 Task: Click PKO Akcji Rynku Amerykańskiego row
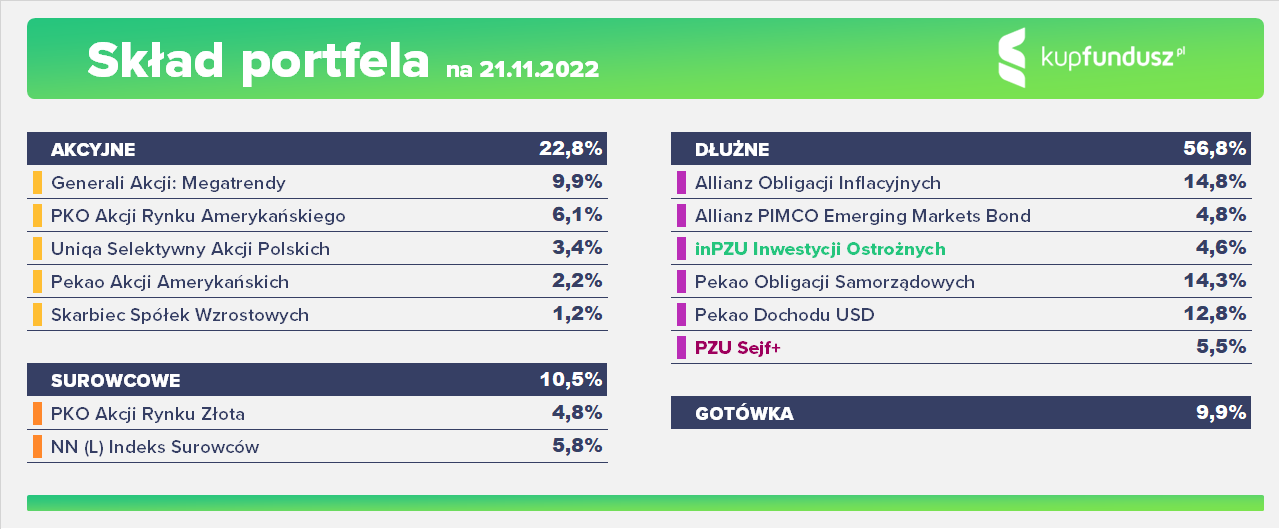coord(317,215)
